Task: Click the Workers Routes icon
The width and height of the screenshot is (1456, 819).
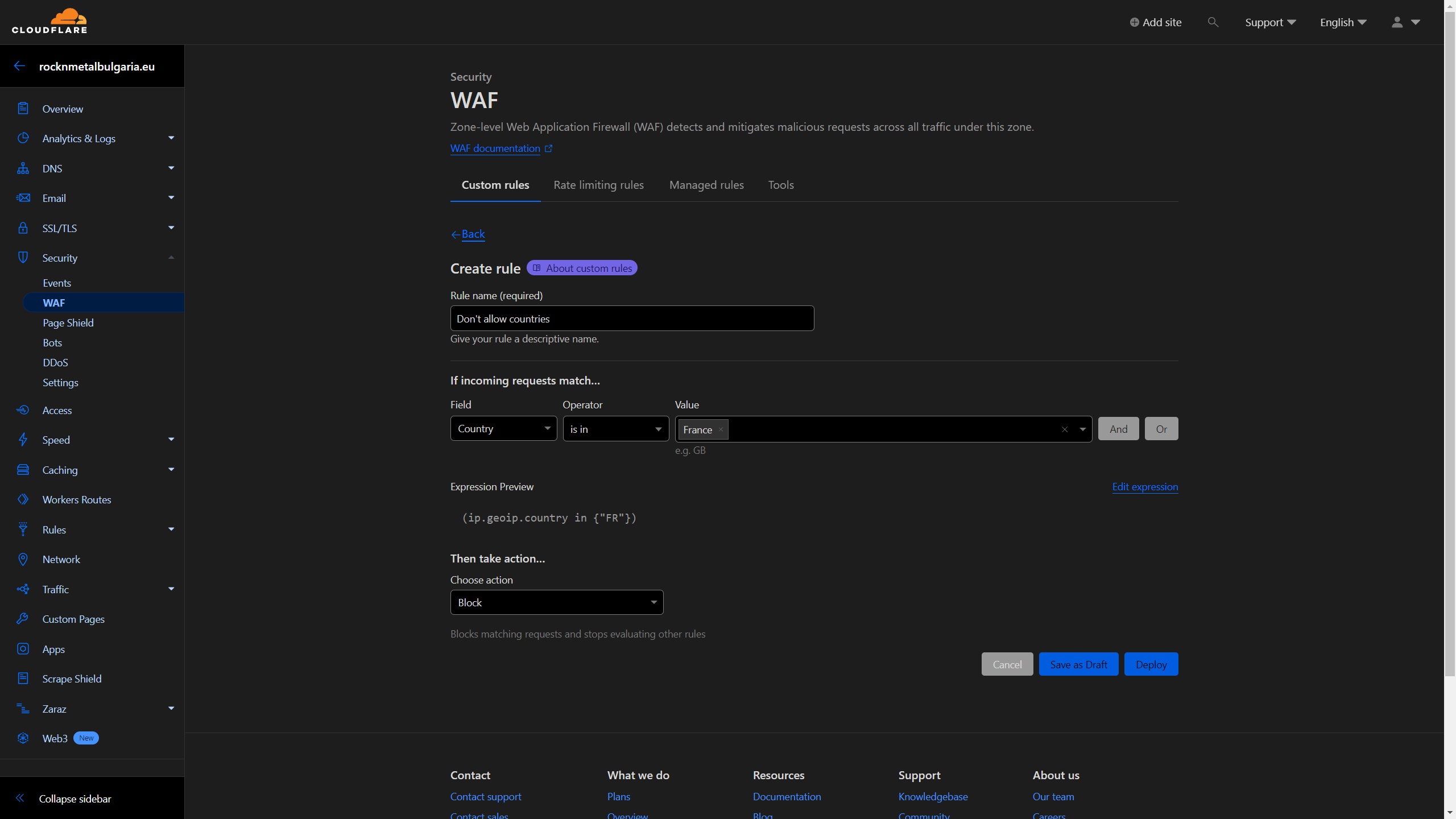Action: (23, 499)
